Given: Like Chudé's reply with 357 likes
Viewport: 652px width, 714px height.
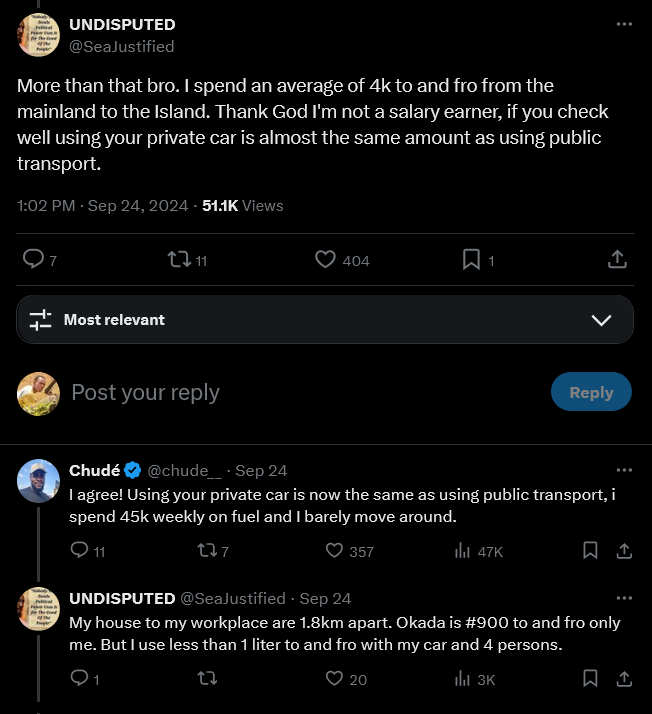Looking at the screenshot, I should pyautogui.click(x=335, y=551).
